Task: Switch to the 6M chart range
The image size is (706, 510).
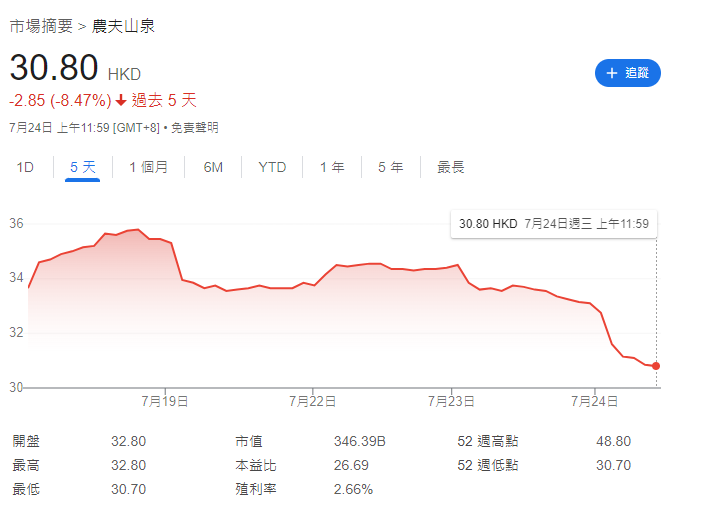Action: coord(213,167)
